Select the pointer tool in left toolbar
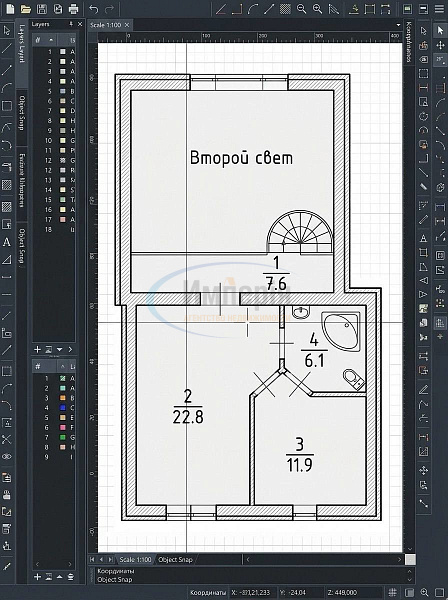 coord(7,31)
